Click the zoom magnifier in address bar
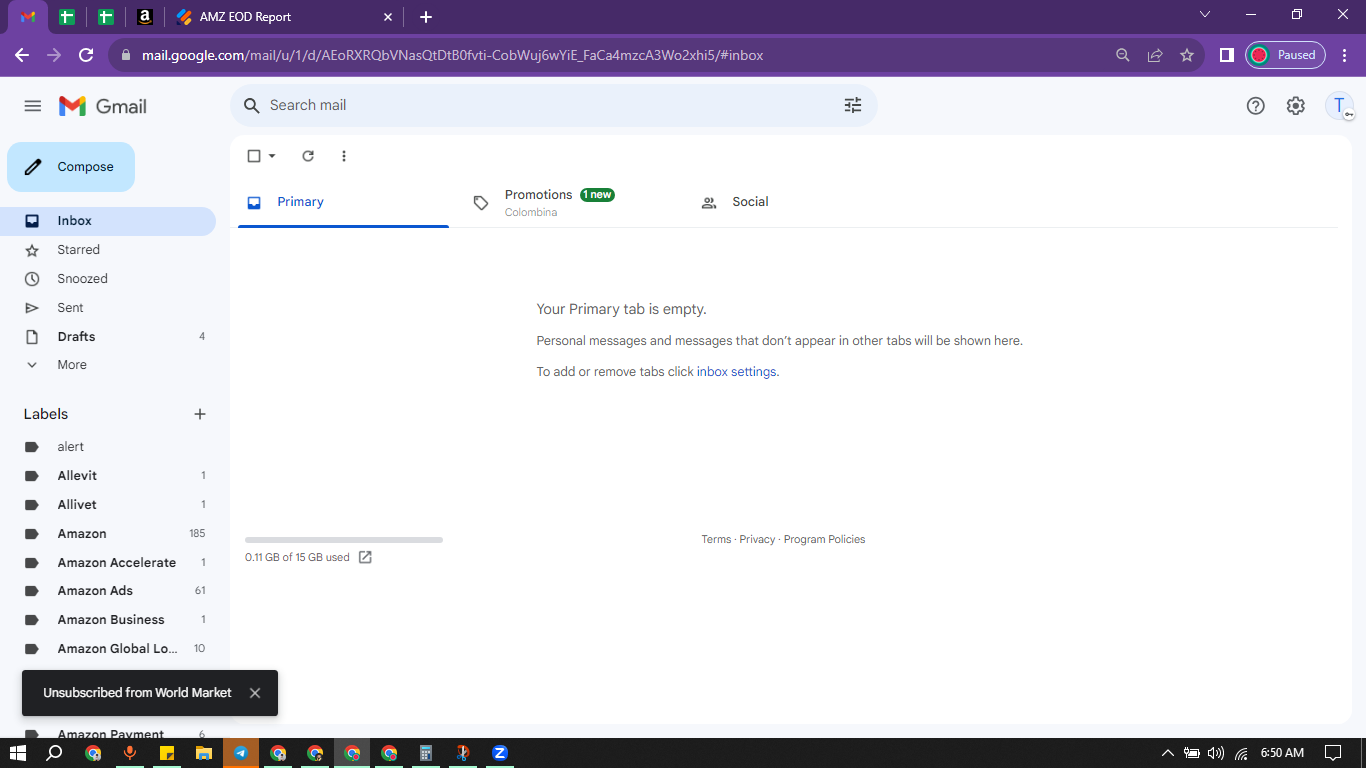1366x768 pixels. pyautogui.click(x=1123, y=55)
